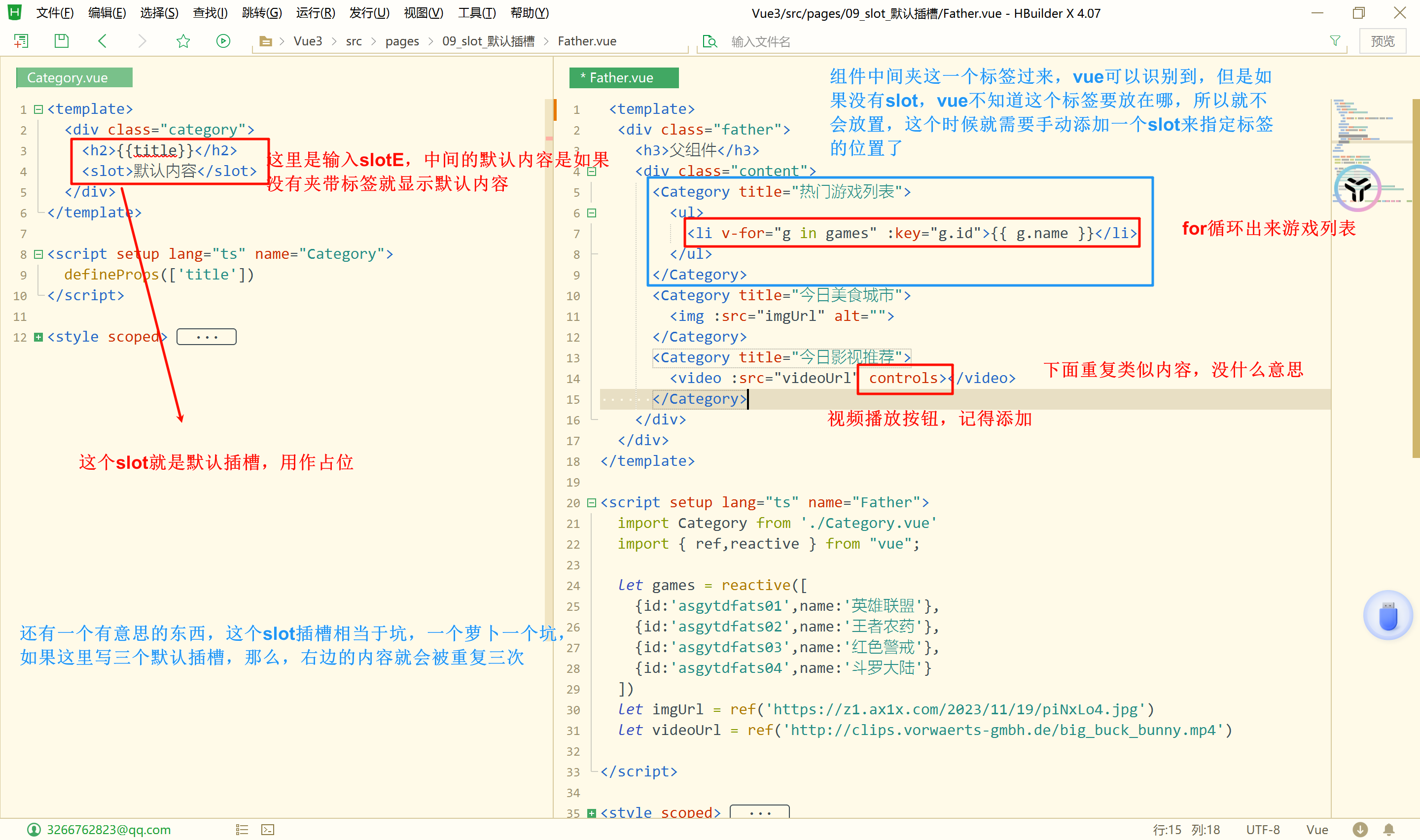Viewport: 1420px width, 840px height.
Task: Click the 预览 preview button
Action: pyautogui.click(x=1382, y=41)
